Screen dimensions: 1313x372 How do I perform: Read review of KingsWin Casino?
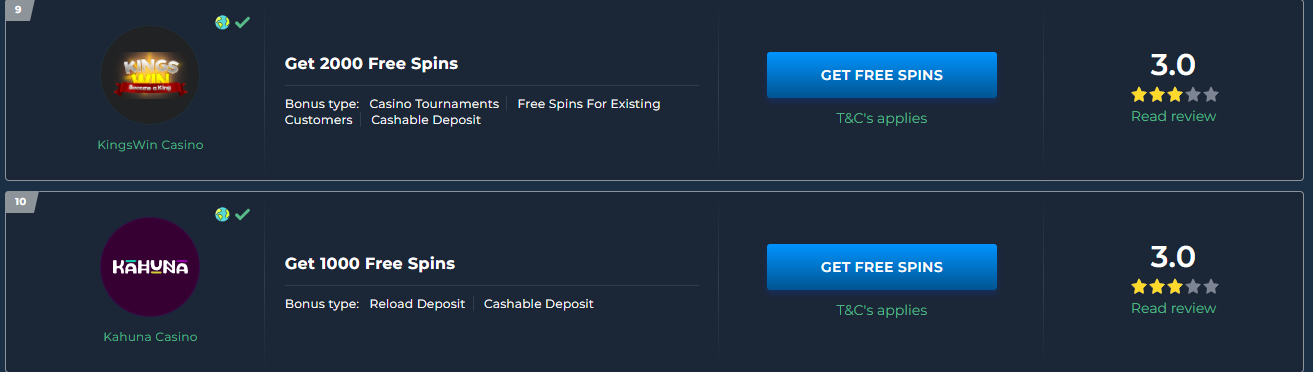coord(1174,116)
